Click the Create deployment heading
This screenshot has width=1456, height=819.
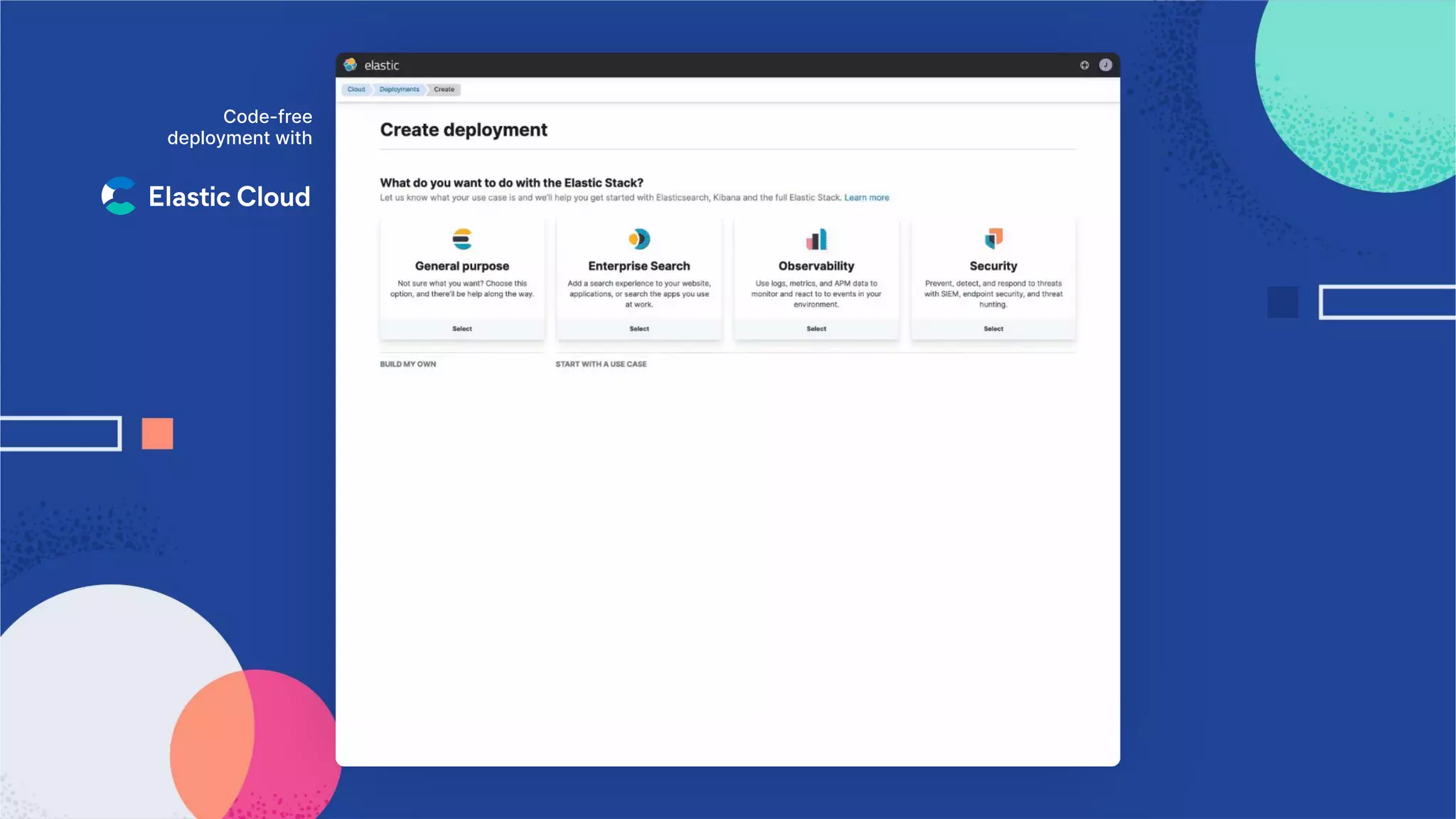tap(464, 130)
